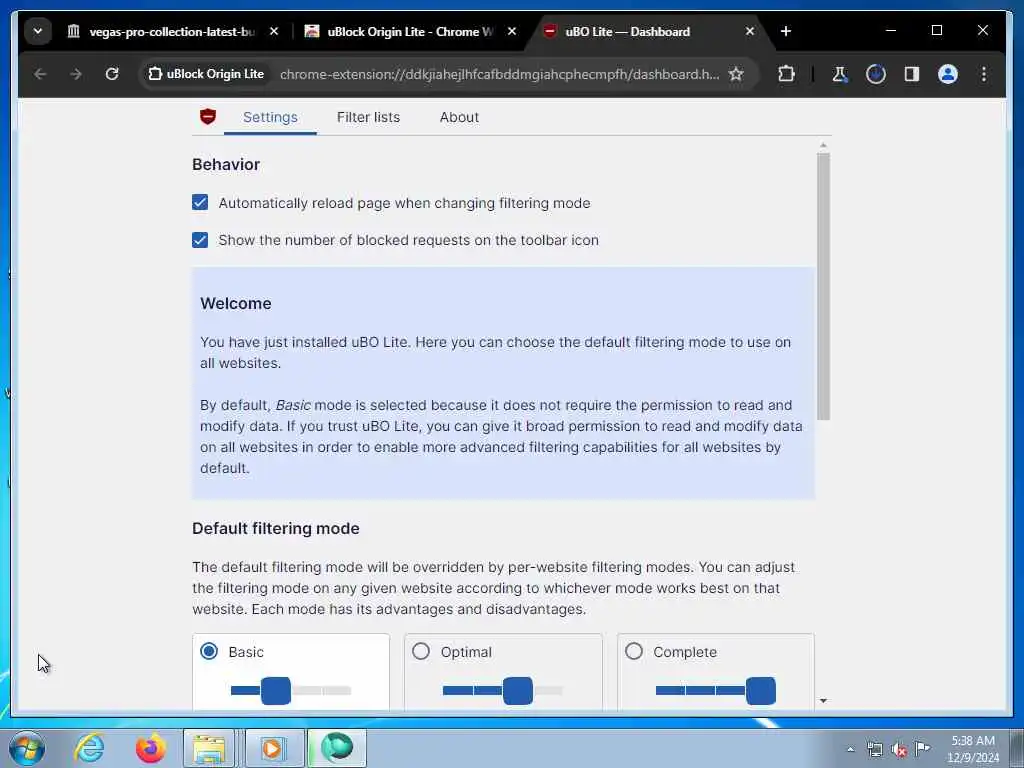Click the scrollbar down arrow

pyautogui.click(x=824, y=701)
